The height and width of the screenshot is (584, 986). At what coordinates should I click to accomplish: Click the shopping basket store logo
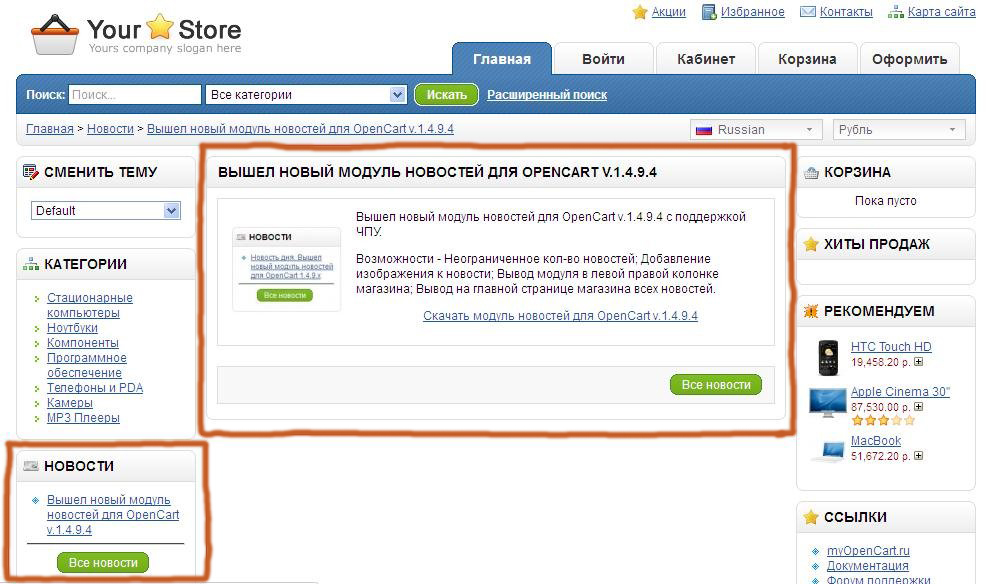[x=55, y=35]
